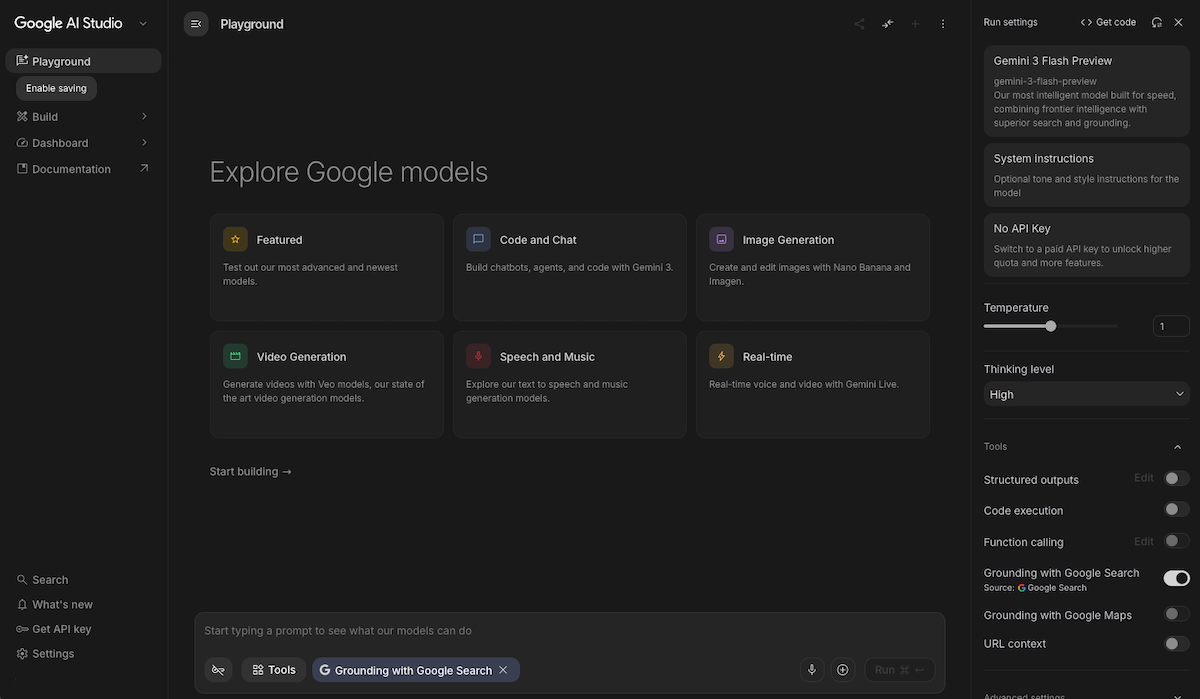
Task: Collapse the Tools section chevron
Action: 1177,447
